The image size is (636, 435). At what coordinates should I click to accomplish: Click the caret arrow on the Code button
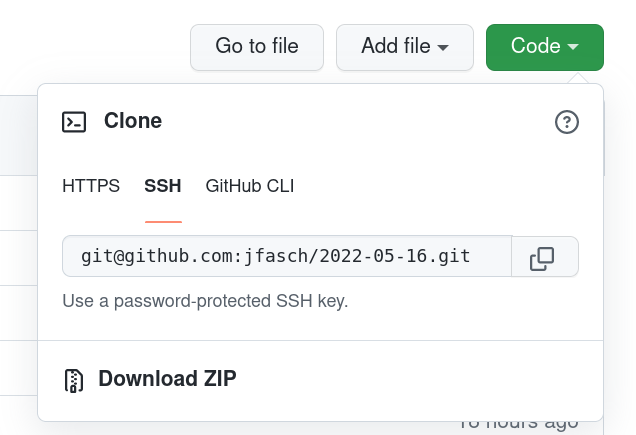[573, 47]
